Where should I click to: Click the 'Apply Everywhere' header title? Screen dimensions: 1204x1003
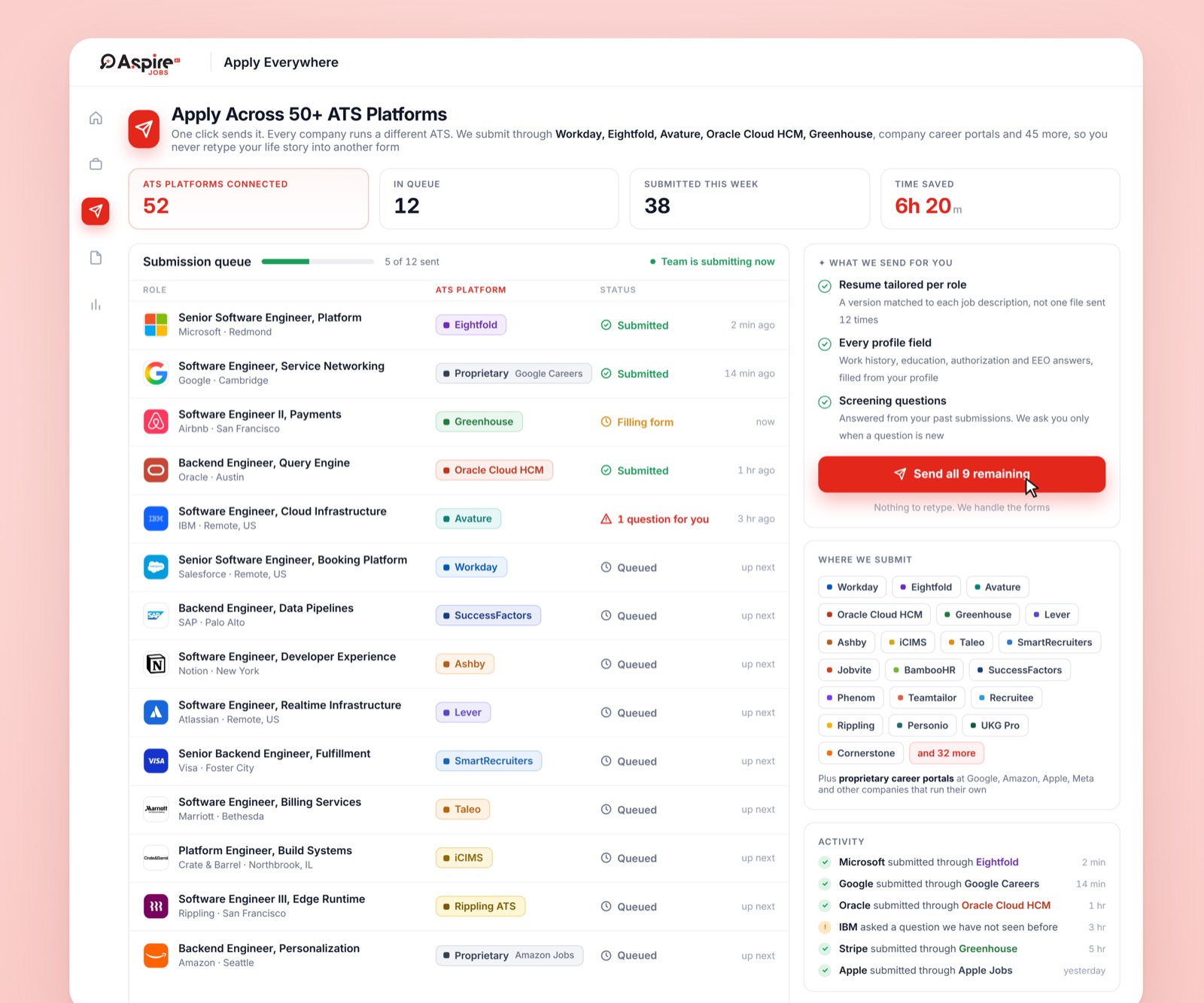[281, 62]
